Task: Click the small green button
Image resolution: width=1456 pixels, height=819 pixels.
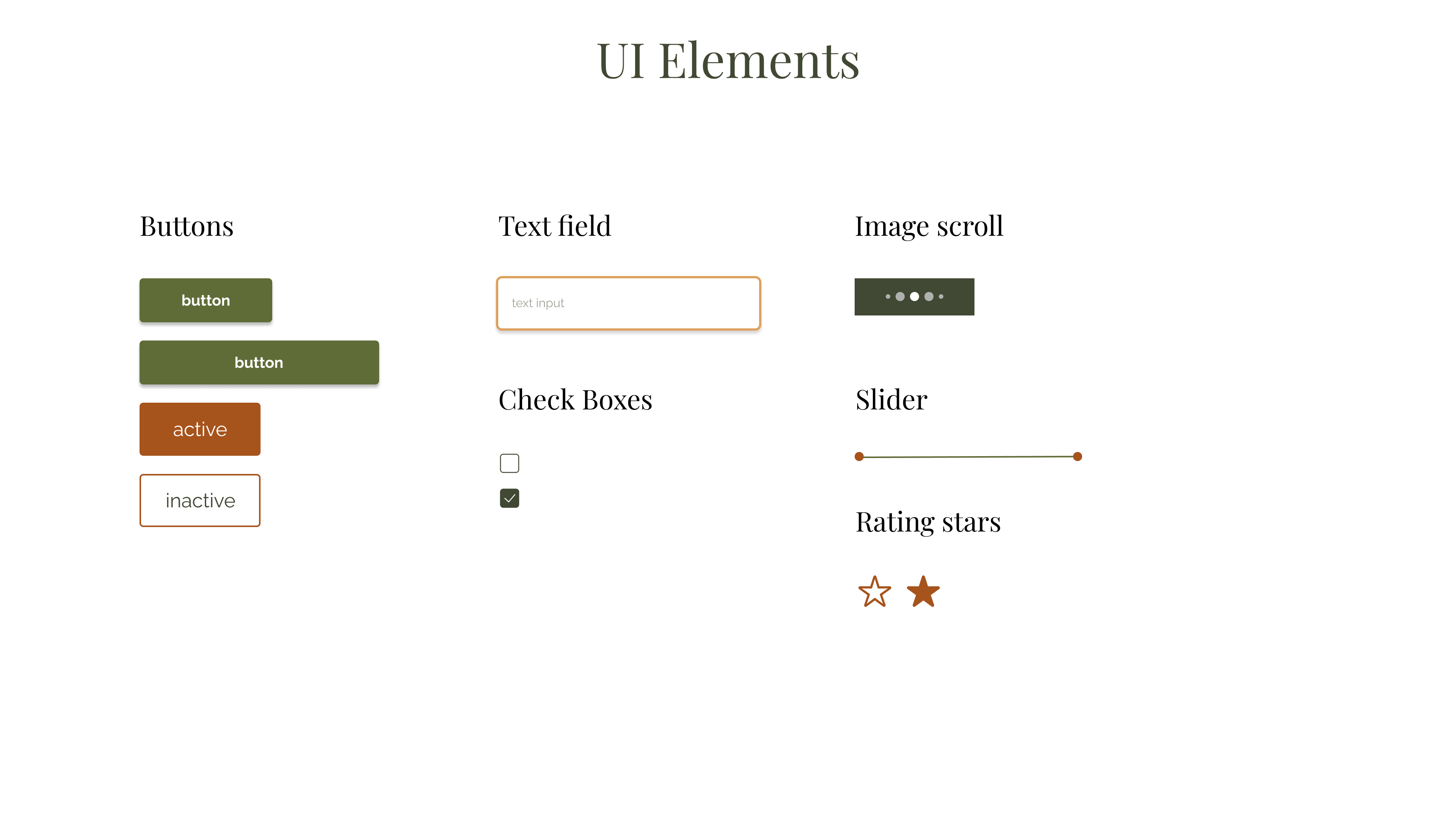Action: [205, 300]
